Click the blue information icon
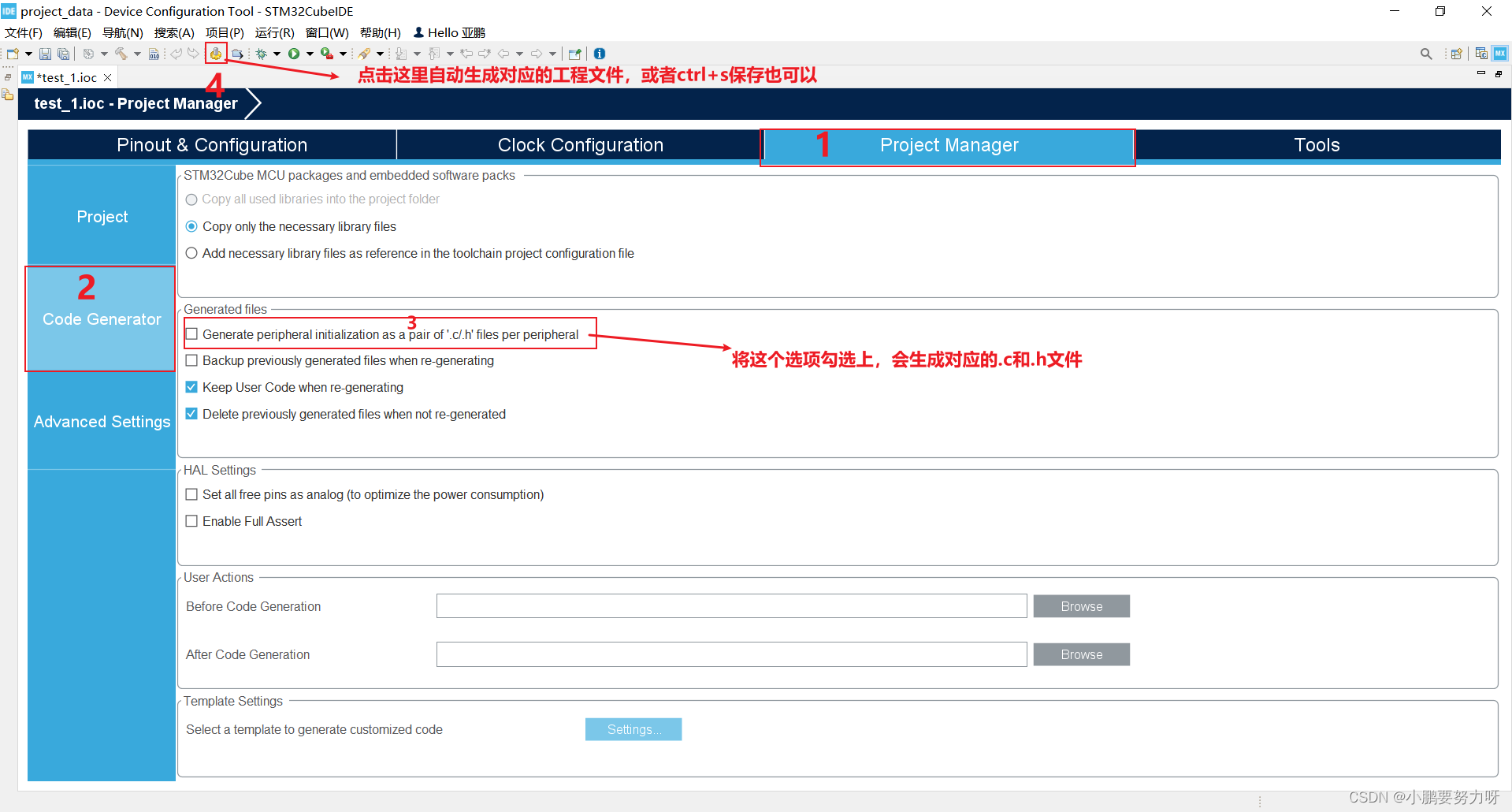This screenshot has width=1512, height=812. [600, 54]
